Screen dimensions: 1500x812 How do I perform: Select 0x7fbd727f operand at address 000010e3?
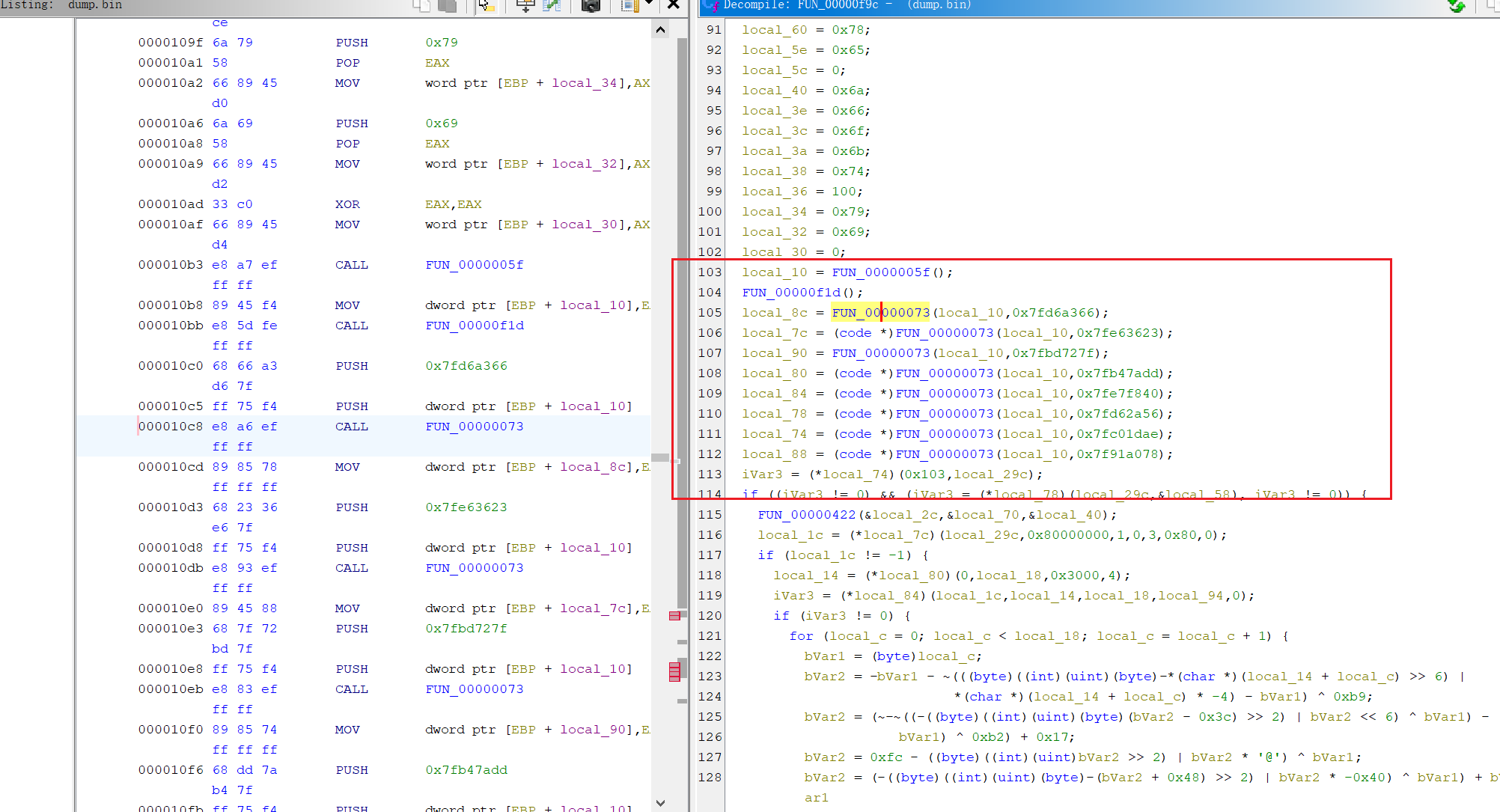tap(466, 629)
